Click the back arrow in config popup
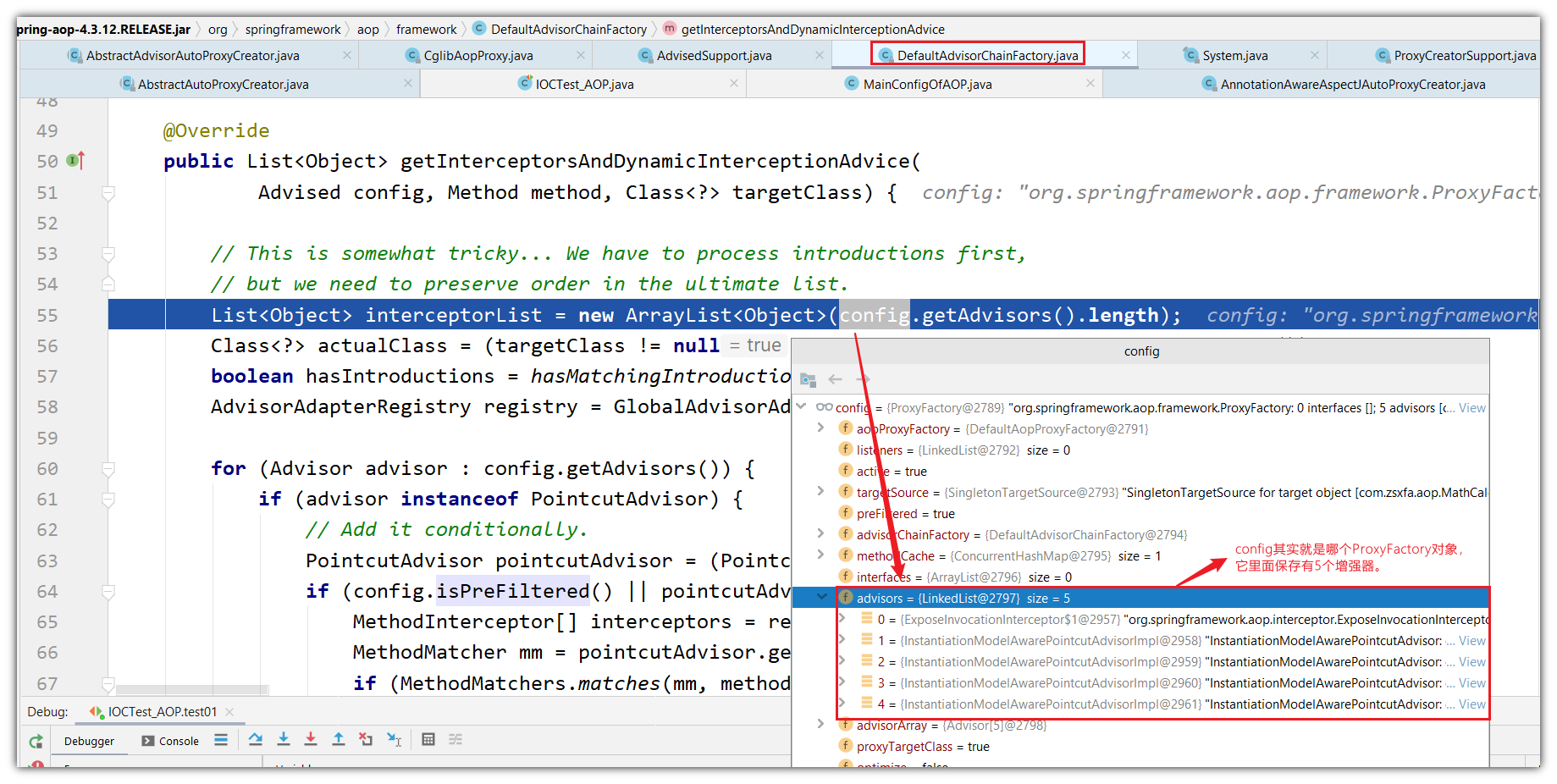Image resolution: width=1557 pixels, height=784 pixels. pyautogui.click(x=836, y=379)
